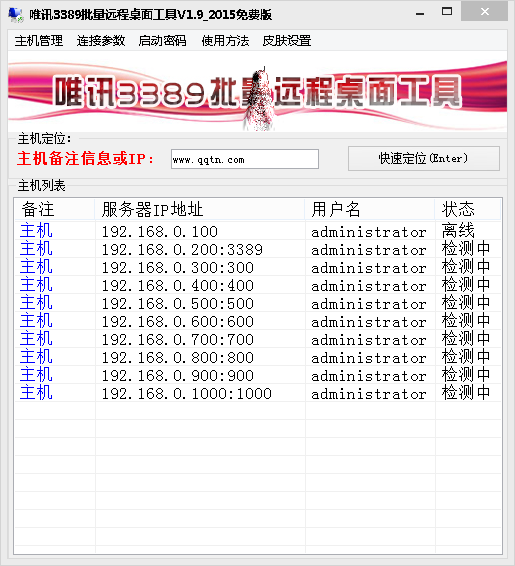The height and width of the screenshot is (566, 515).
Task: Open the 主机管理 menu
Action: (39, 40)
